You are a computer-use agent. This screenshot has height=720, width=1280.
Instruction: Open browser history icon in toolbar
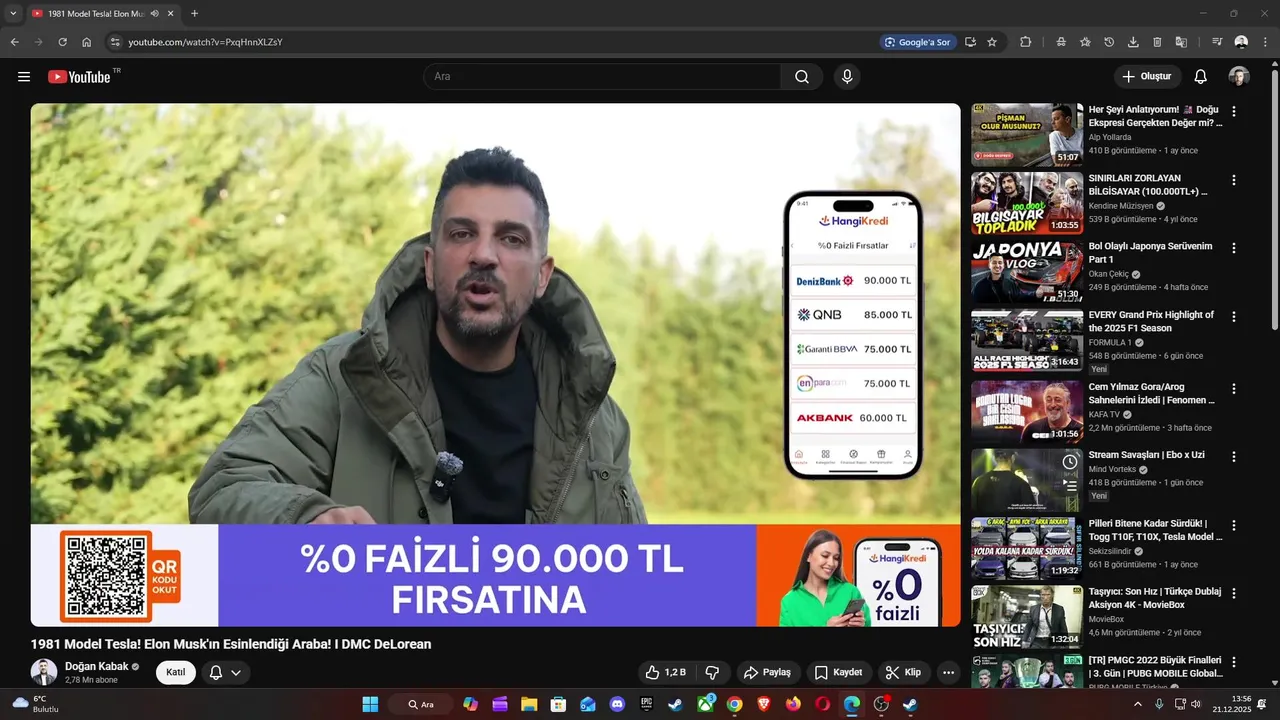pyautogui.click(x=1109, y=42)
